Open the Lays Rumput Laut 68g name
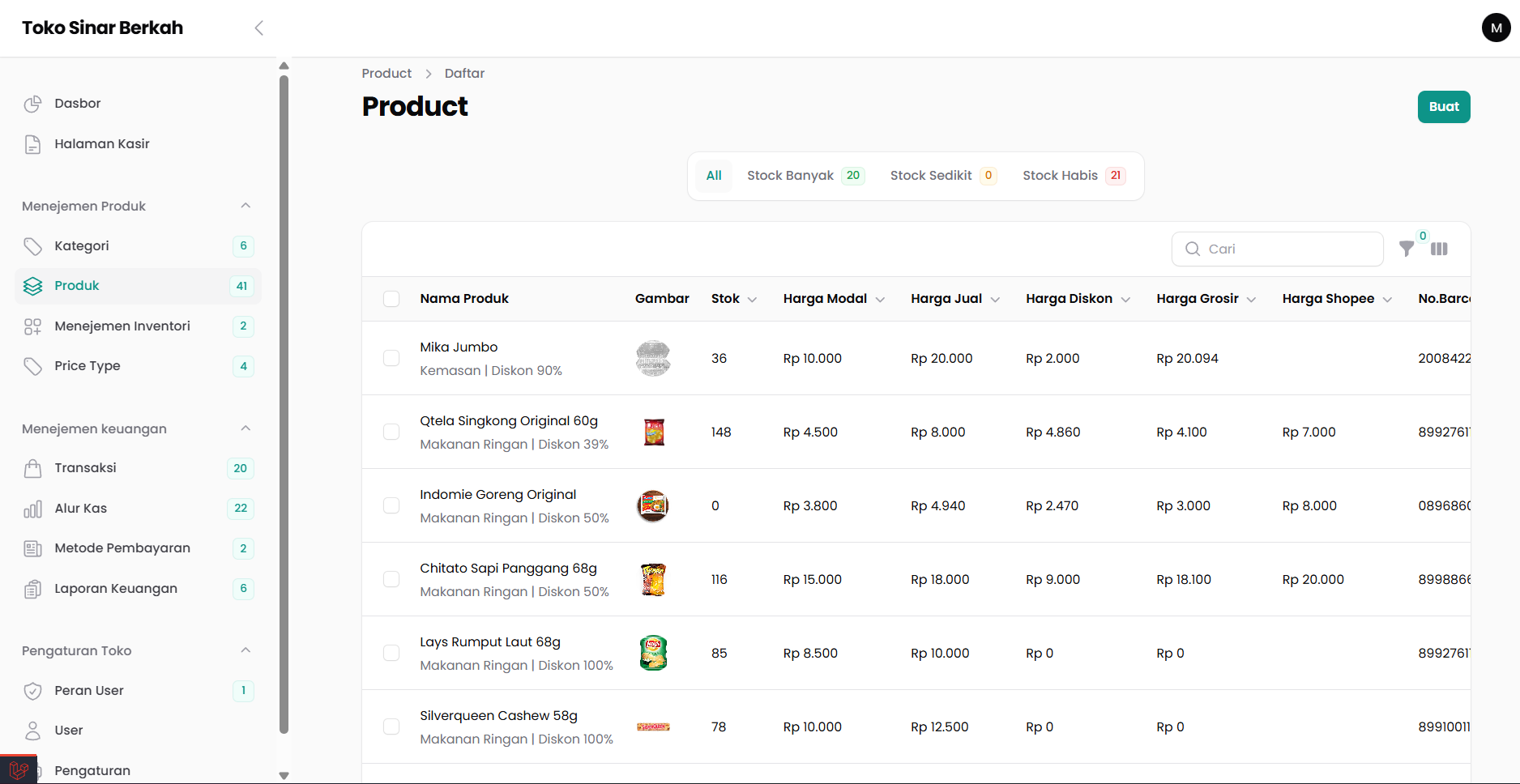 (x=490, y=642)
